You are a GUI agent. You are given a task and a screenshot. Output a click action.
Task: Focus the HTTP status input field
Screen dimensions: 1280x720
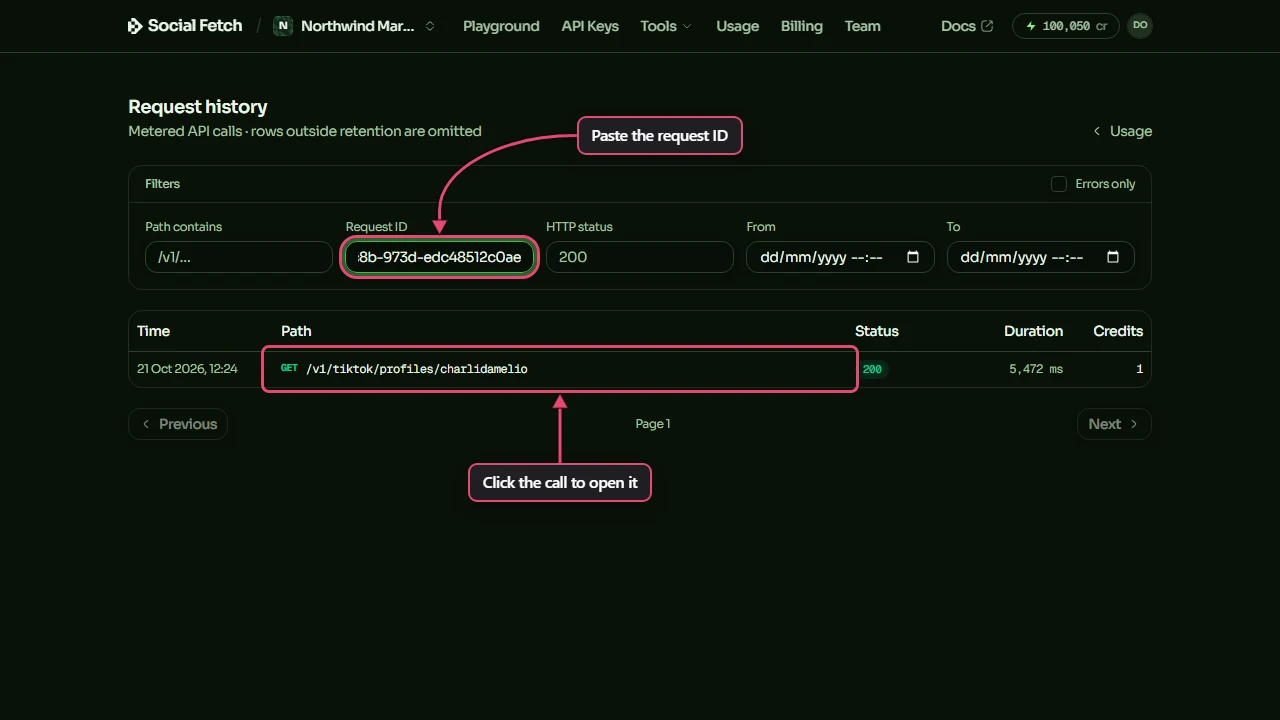coord(640,257)
